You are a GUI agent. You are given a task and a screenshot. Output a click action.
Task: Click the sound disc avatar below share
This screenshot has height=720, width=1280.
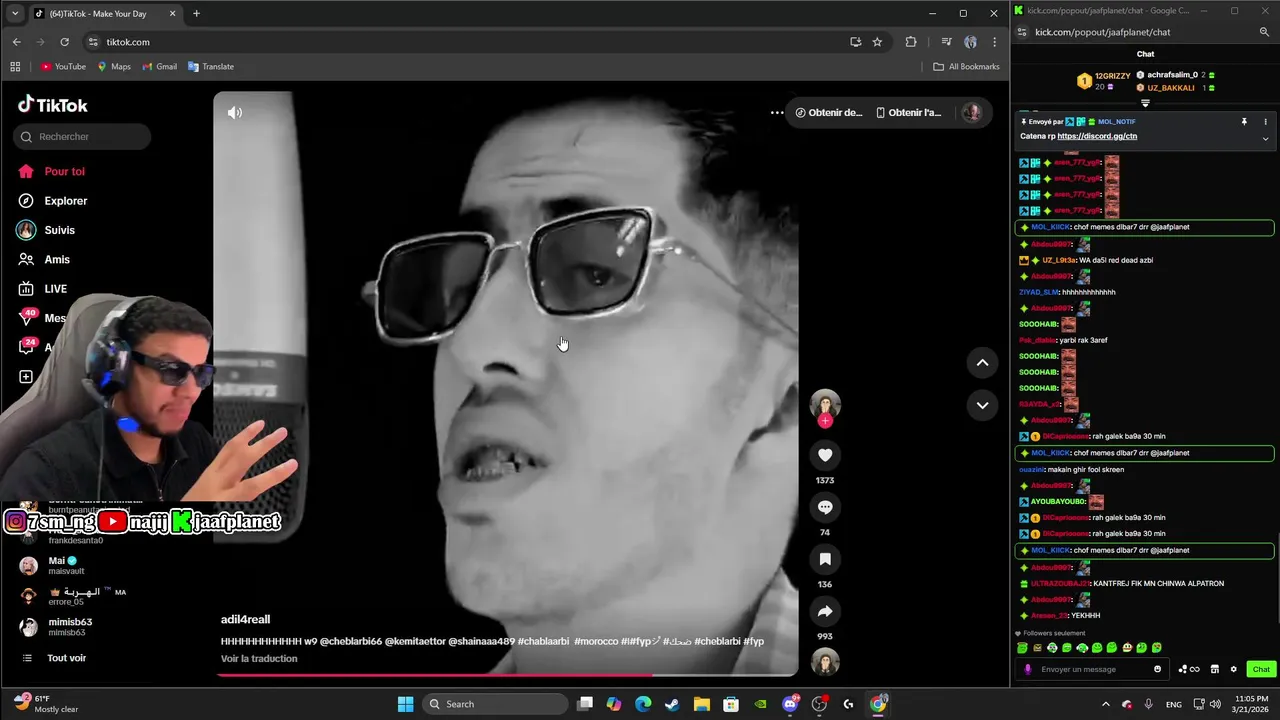(x=825, y=662)
